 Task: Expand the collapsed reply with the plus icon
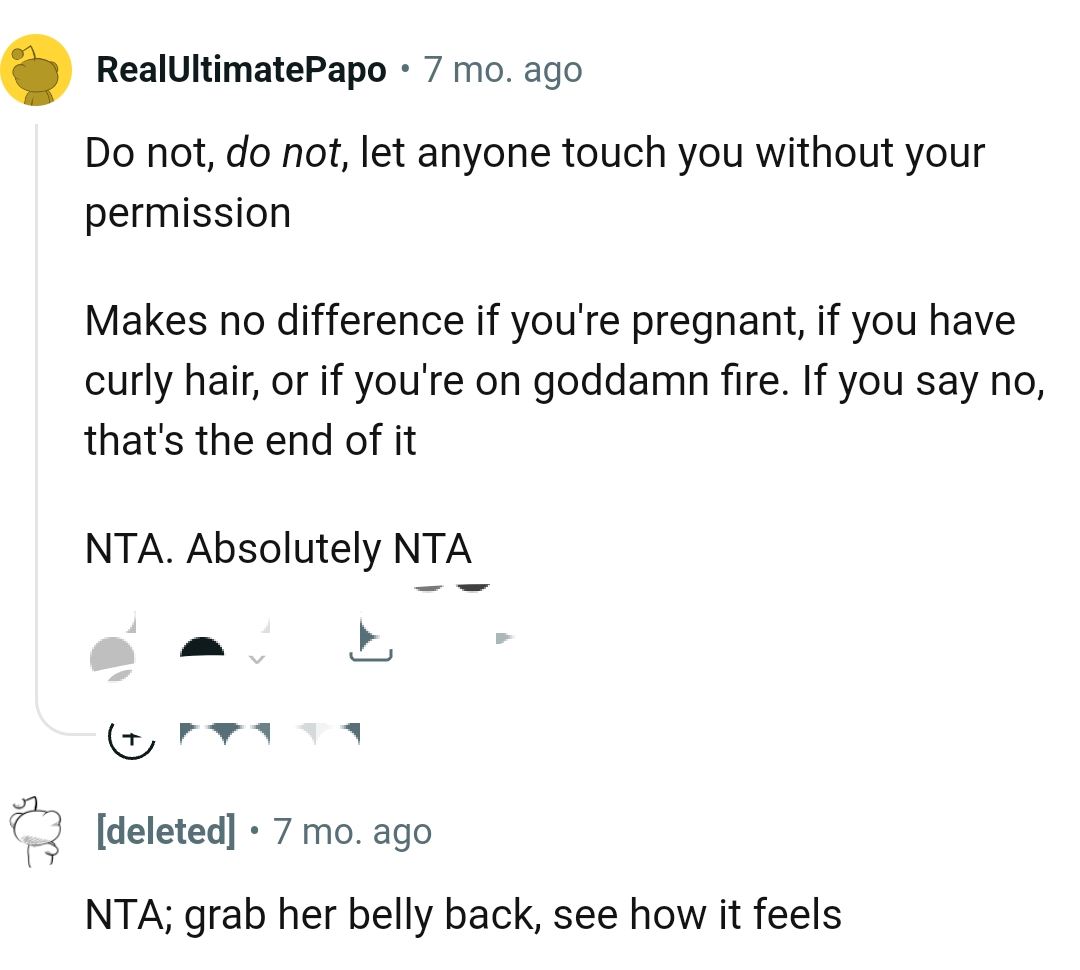coord(132,740)
